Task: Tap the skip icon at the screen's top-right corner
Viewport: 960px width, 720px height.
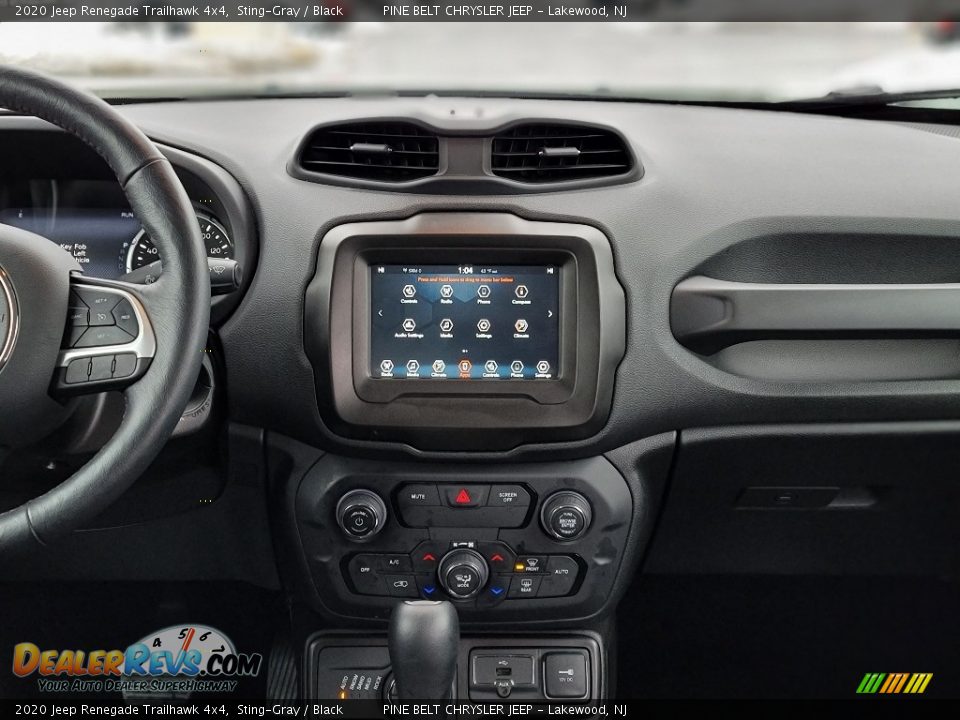Action: (x=550, y=270)
